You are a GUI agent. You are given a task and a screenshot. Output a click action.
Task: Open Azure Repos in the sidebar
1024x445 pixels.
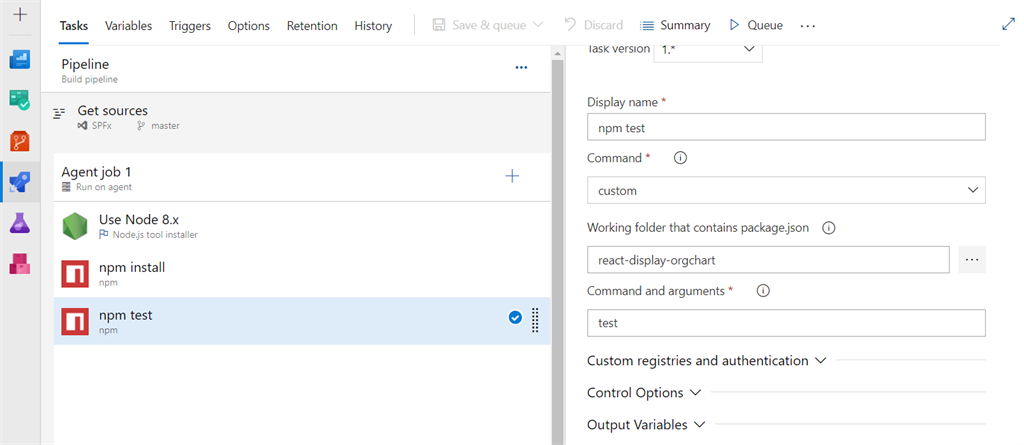click(x=20, y=140)
